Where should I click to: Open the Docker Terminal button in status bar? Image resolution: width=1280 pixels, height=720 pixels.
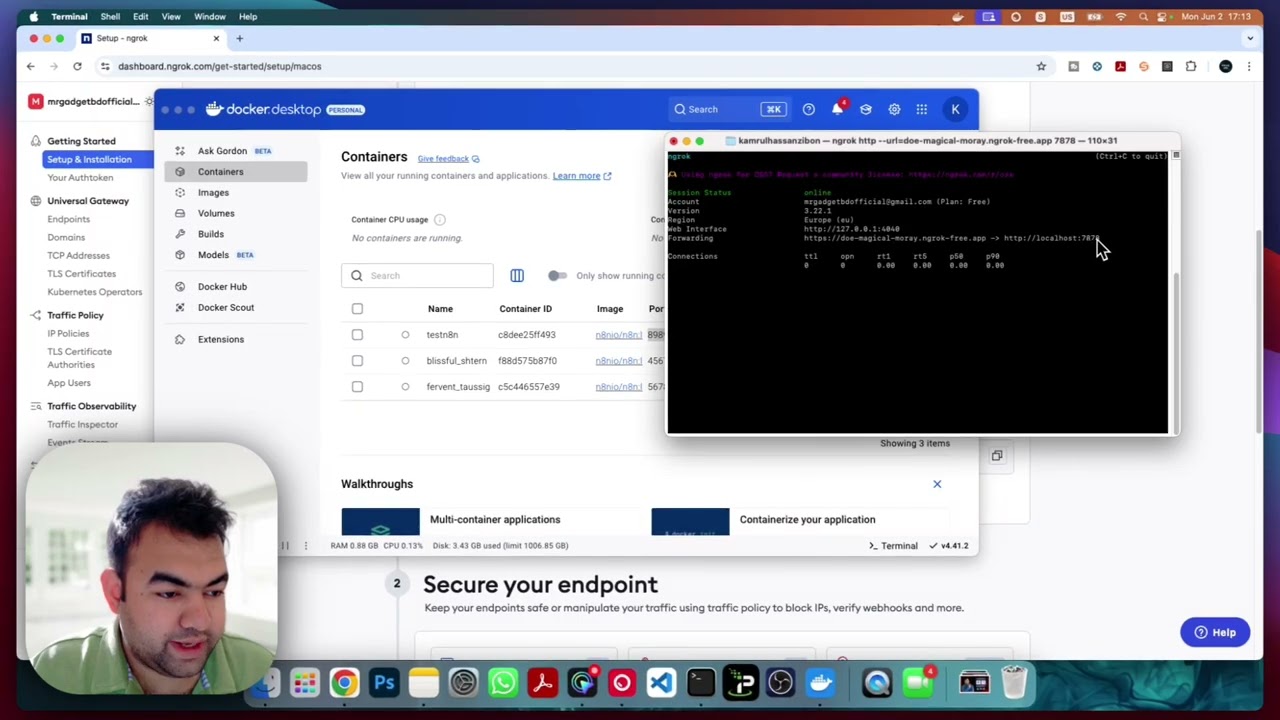(893, 546)
